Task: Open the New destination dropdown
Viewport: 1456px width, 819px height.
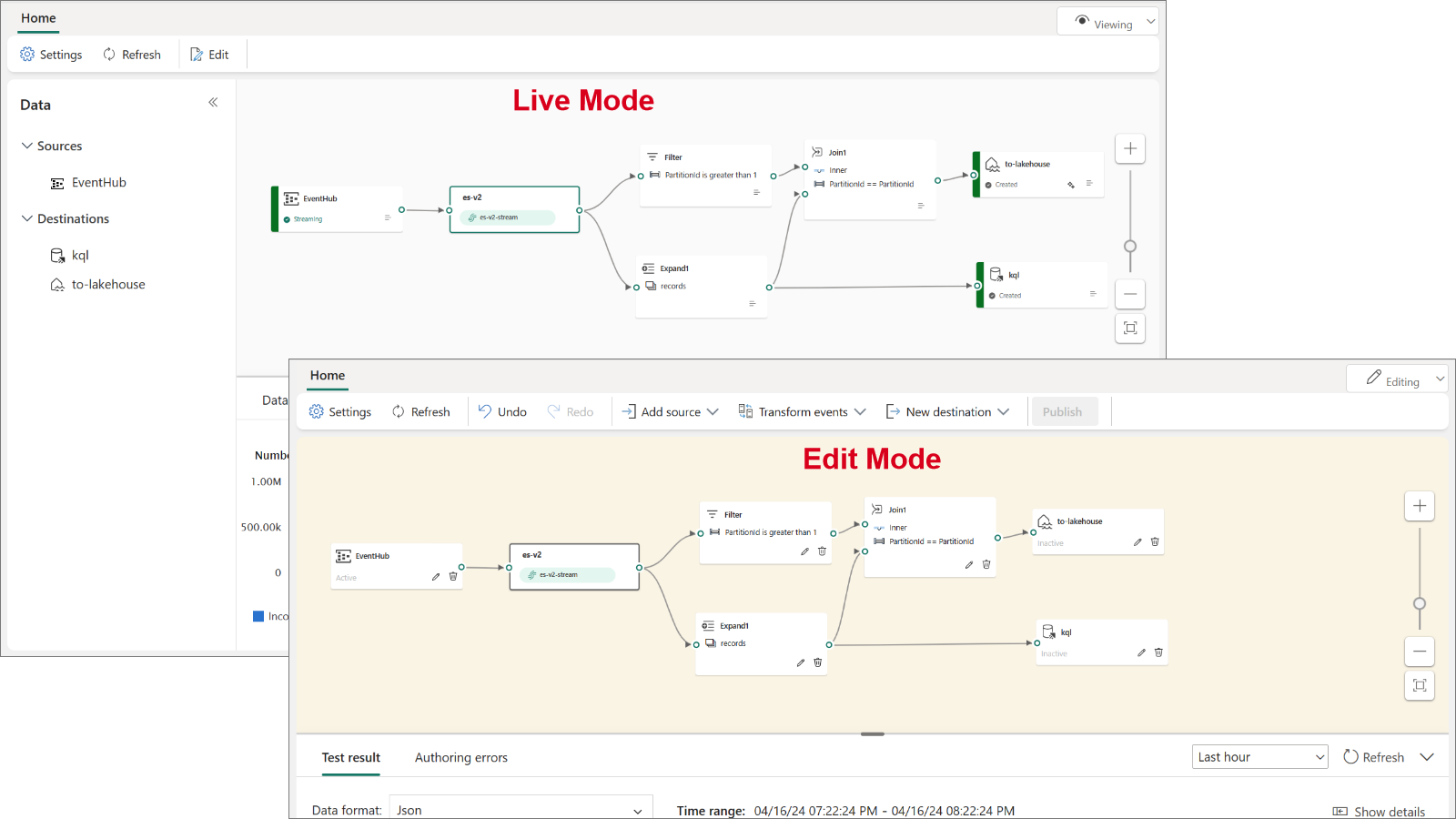Action: click(947, 412)
